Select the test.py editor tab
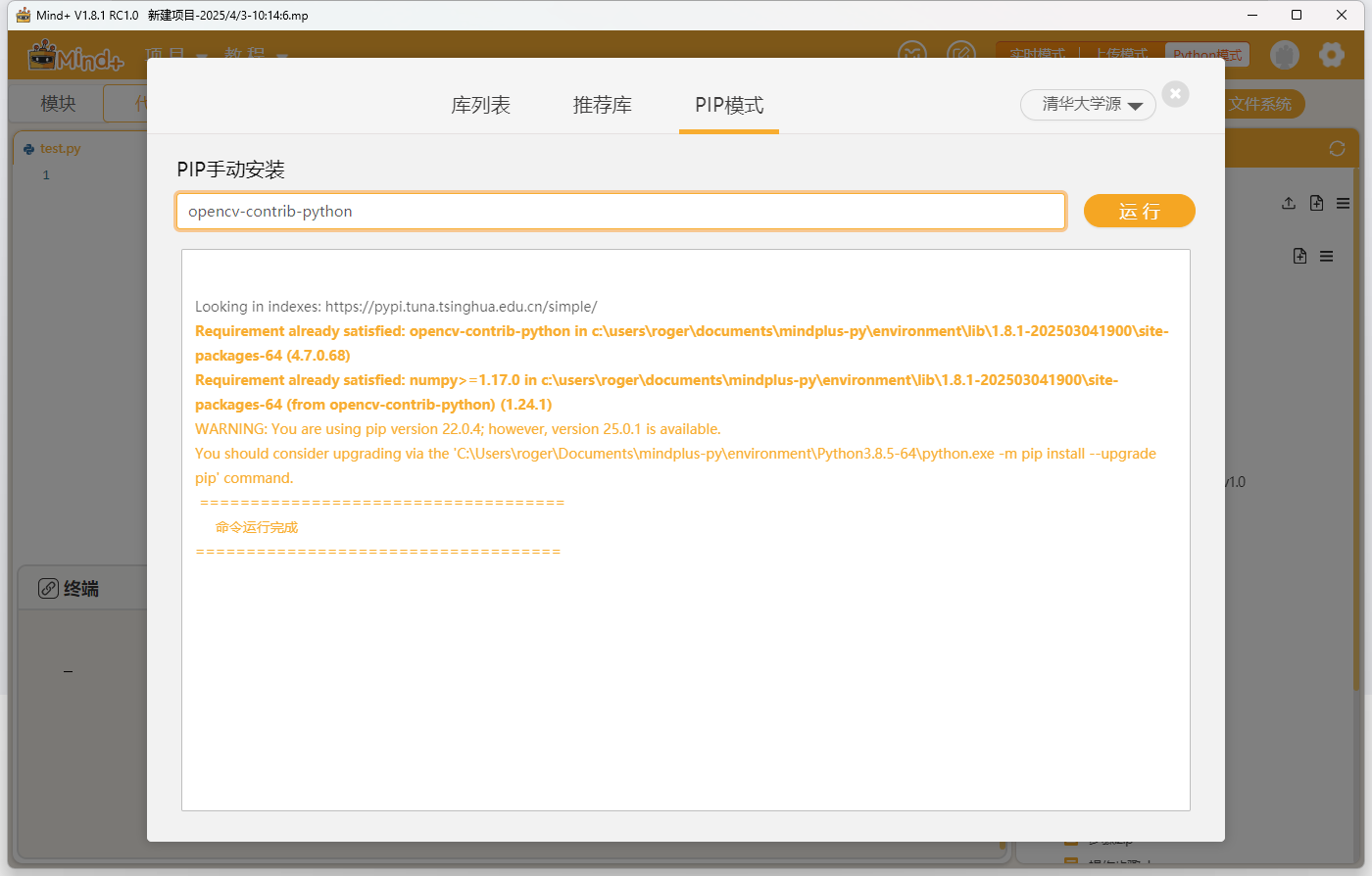The height and width of the screenshot is (876, 1372). 60,149
